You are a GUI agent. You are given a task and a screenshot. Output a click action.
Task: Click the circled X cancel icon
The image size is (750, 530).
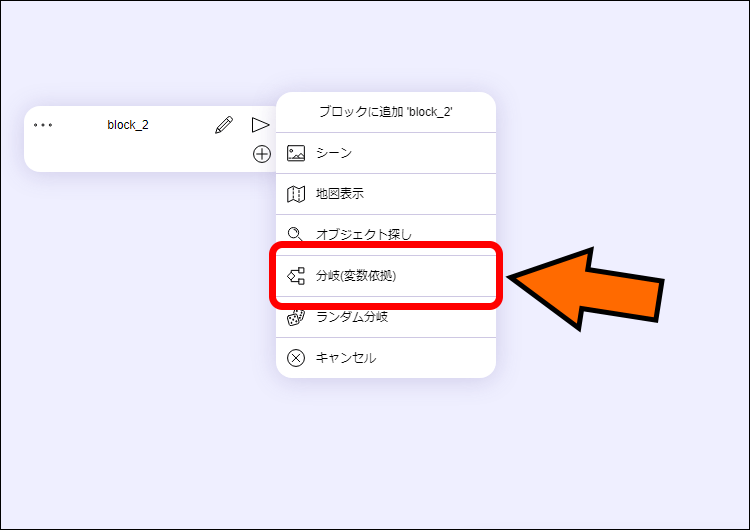tap(296, 358)
